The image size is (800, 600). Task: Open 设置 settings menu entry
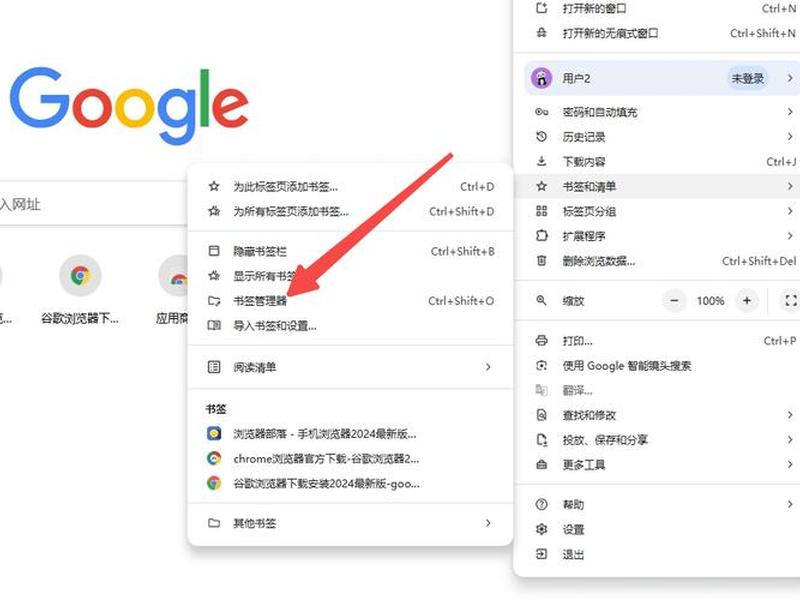(658, 530)
